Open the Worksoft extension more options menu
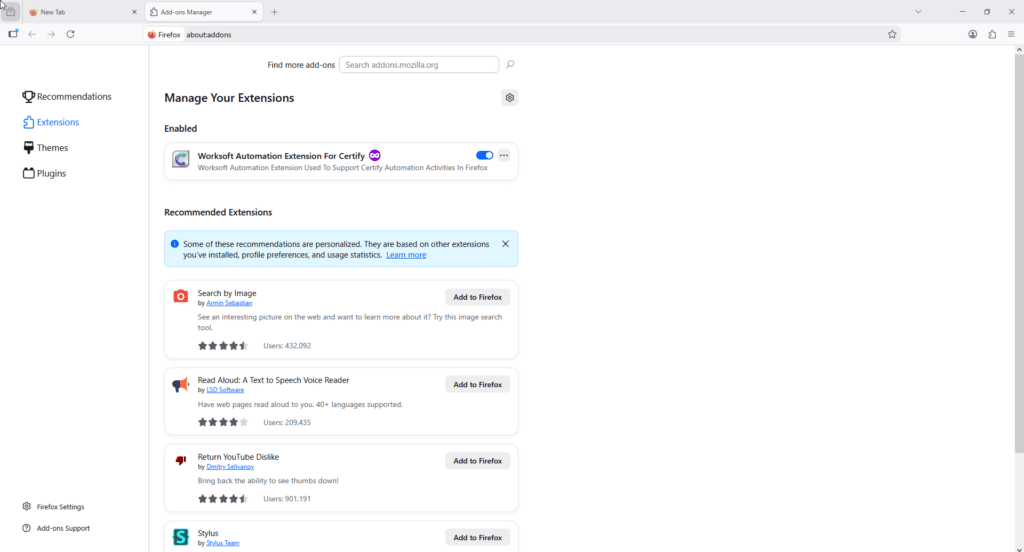 pyautogui.click(x=504, y=155)
